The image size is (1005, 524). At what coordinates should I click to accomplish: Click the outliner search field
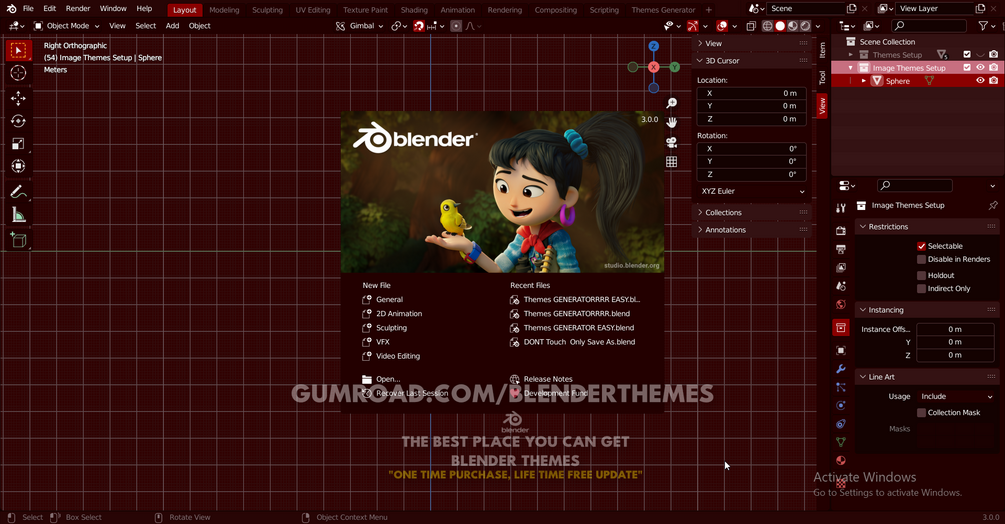click(929, 26)
